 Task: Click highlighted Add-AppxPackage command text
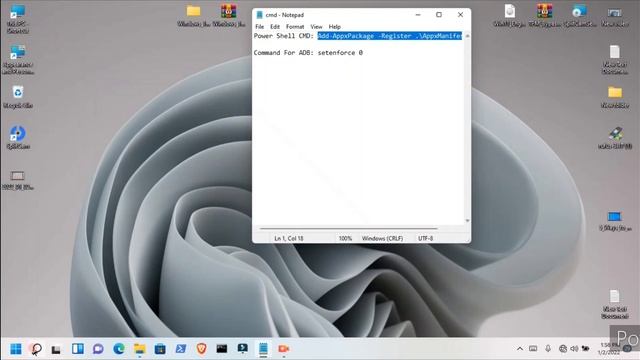point(389,36)
